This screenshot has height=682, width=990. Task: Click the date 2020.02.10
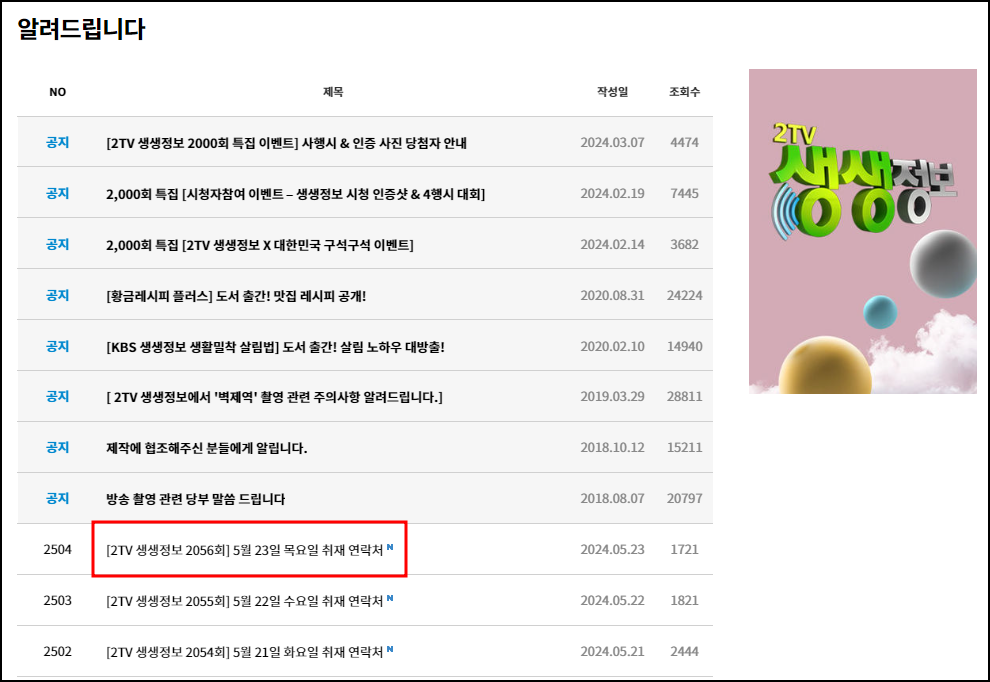pyautogui.click(x=612, y=347)
